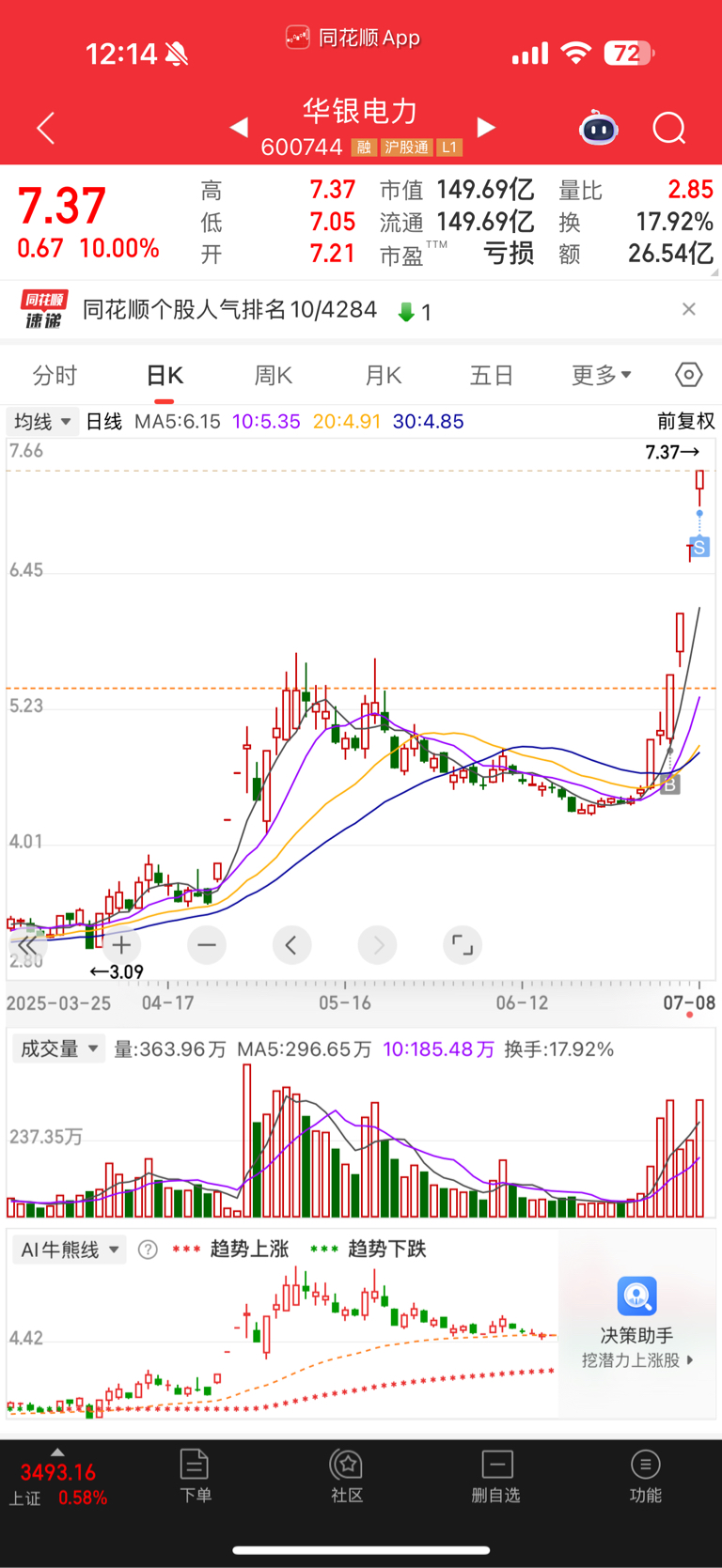This screenshot has height=1568, width=722.
Task: Tap the 同花顺个股人气排名10/4284 text
Action: [229, 309]
